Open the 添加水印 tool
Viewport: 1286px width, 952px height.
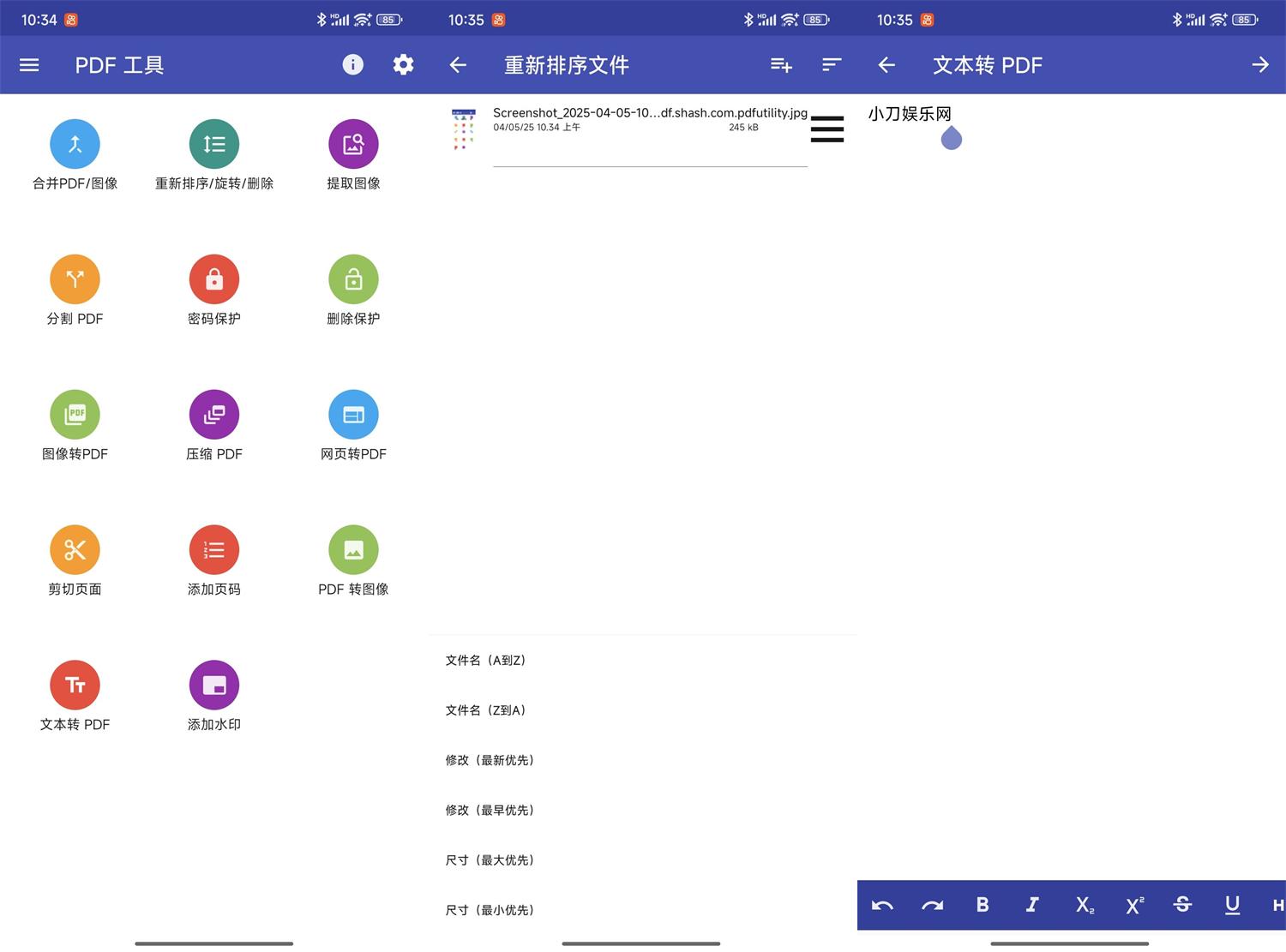click(213, 695)
